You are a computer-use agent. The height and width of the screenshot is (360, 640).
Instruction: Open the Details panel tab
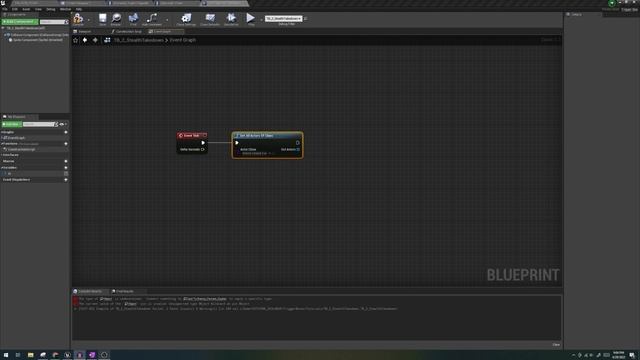576,14
